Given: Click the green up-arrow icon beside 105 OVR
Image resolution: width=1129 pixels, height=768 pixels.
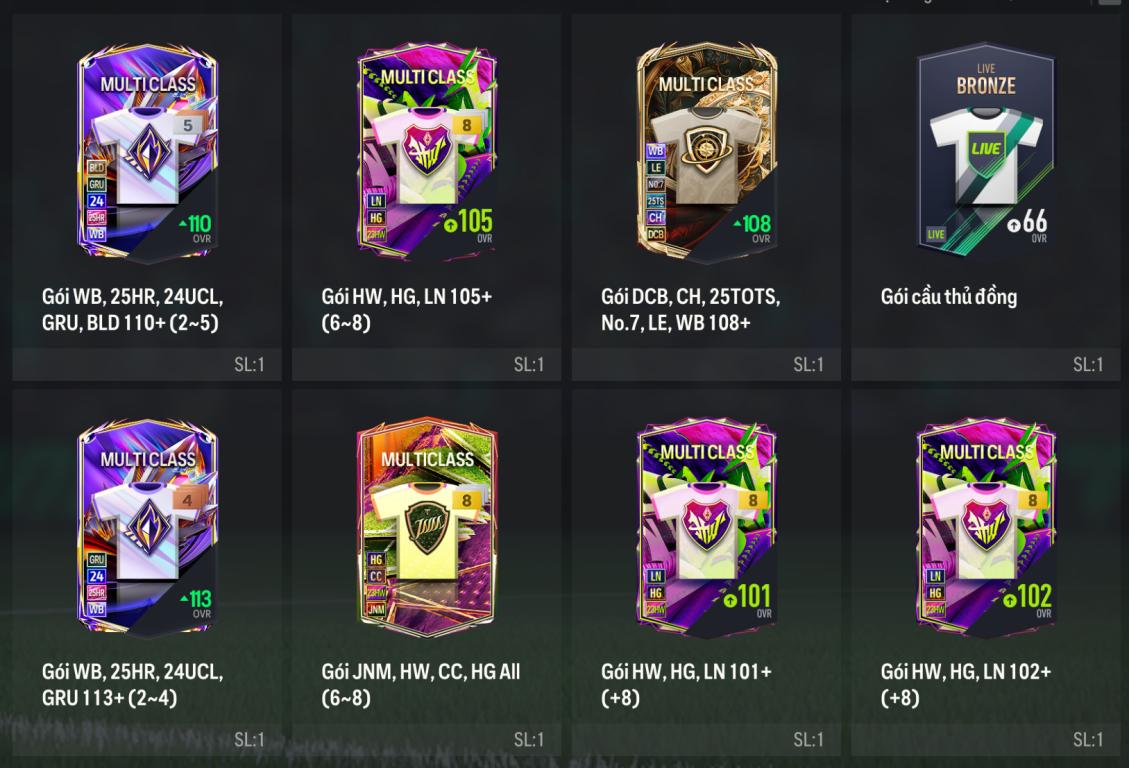Looking at the screenshot, I should click(x=451, y=225).
